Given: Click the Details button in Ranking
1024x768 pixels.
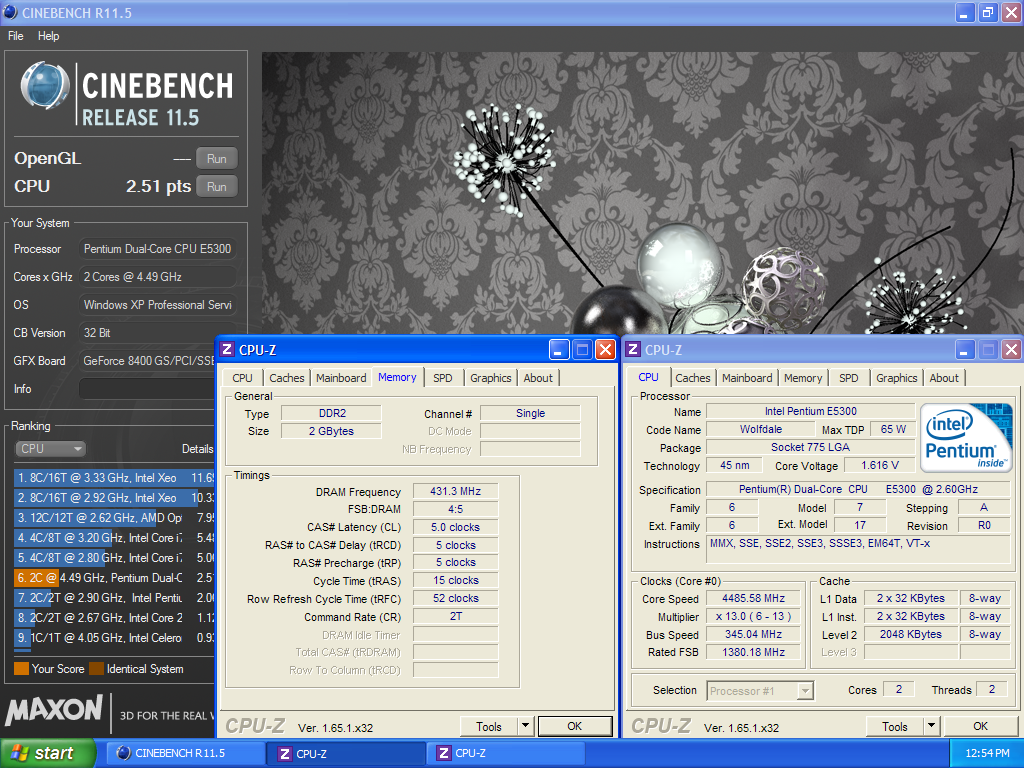Looking at the screenshot, I should tap(197, 449).
